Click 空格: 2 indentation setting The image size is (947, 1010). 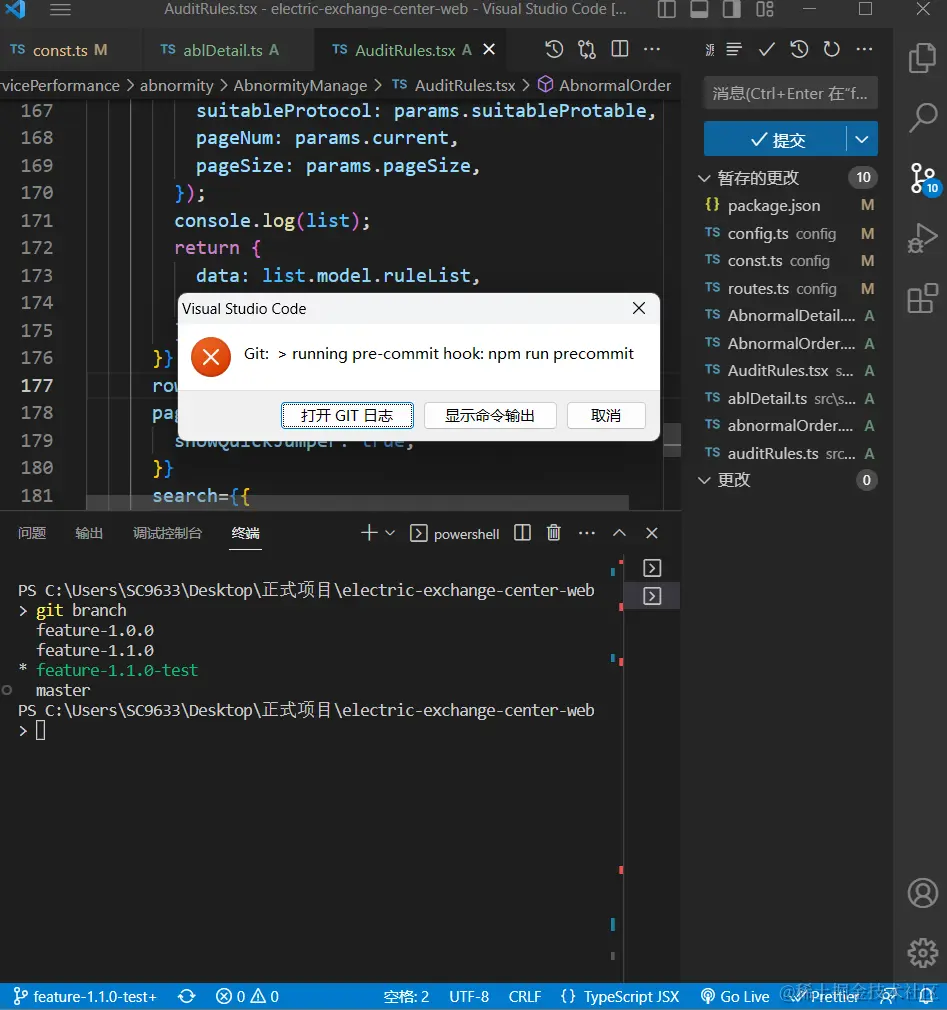coord(407,996)
